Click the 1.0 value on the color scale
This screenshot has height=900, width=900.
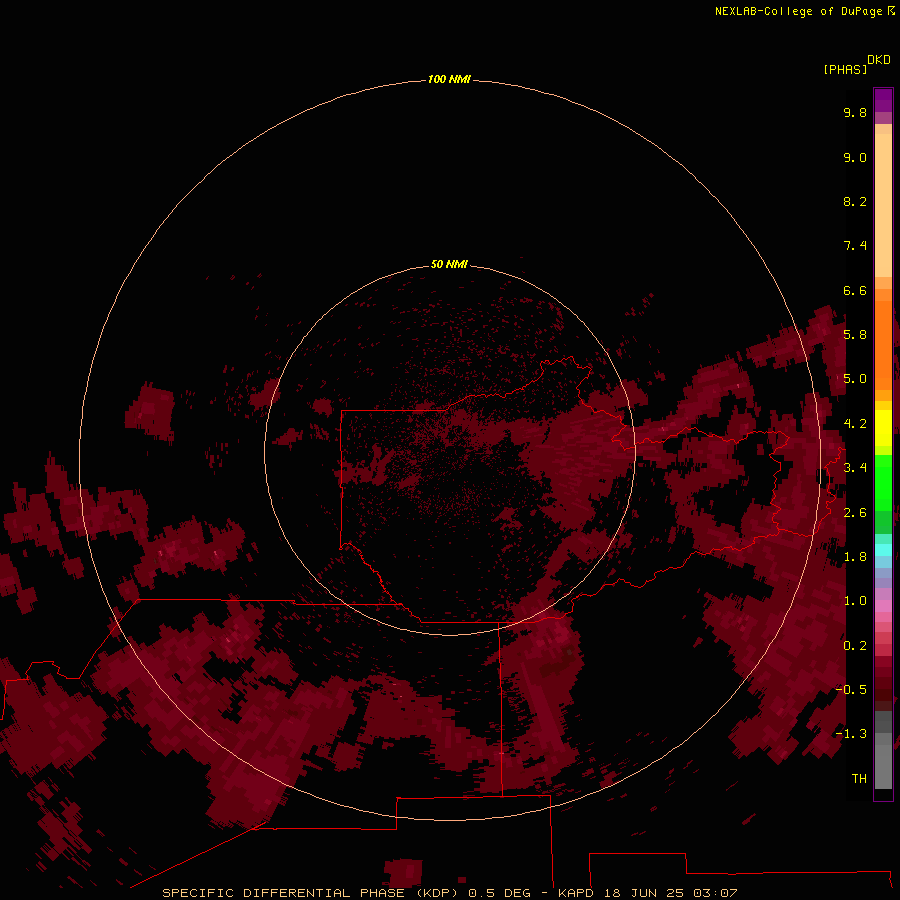[x=855, y=601]
